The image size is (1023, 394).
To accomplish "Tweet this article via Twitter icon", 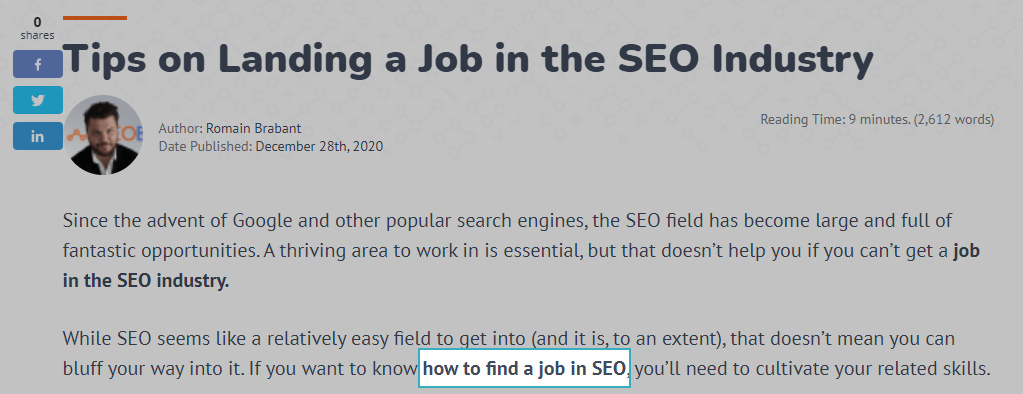I will 38,100.
